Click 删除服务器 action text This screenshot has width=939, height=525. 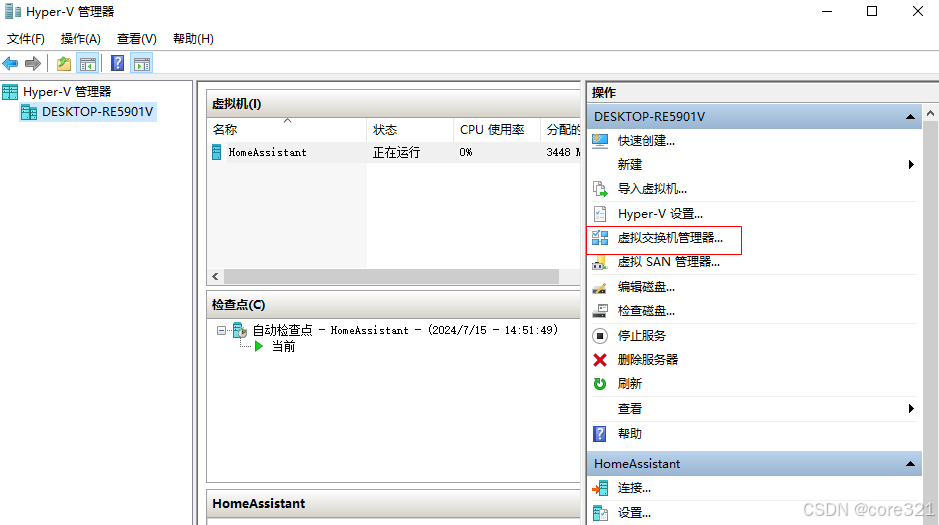point(647,360)
